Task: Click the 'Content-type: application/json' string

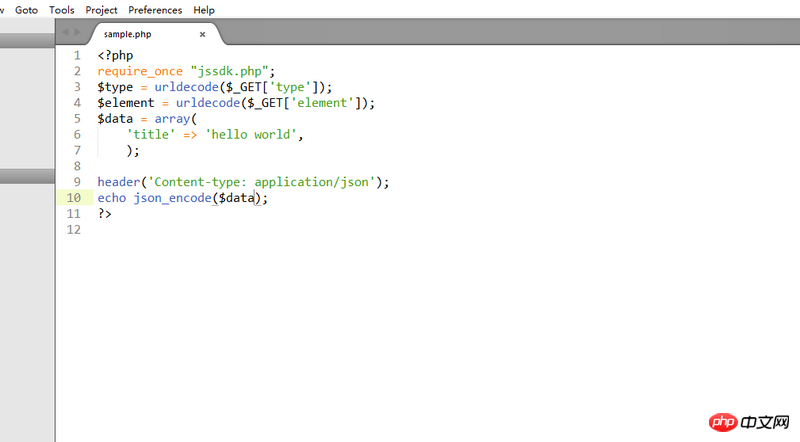Action: (x=261, y=182)
